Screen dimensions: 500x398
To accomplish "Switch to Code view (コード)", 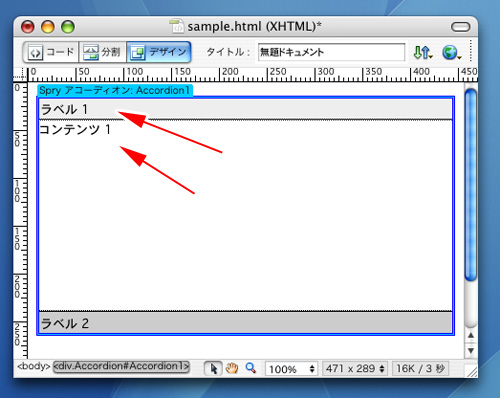I will tap(51, 52).
